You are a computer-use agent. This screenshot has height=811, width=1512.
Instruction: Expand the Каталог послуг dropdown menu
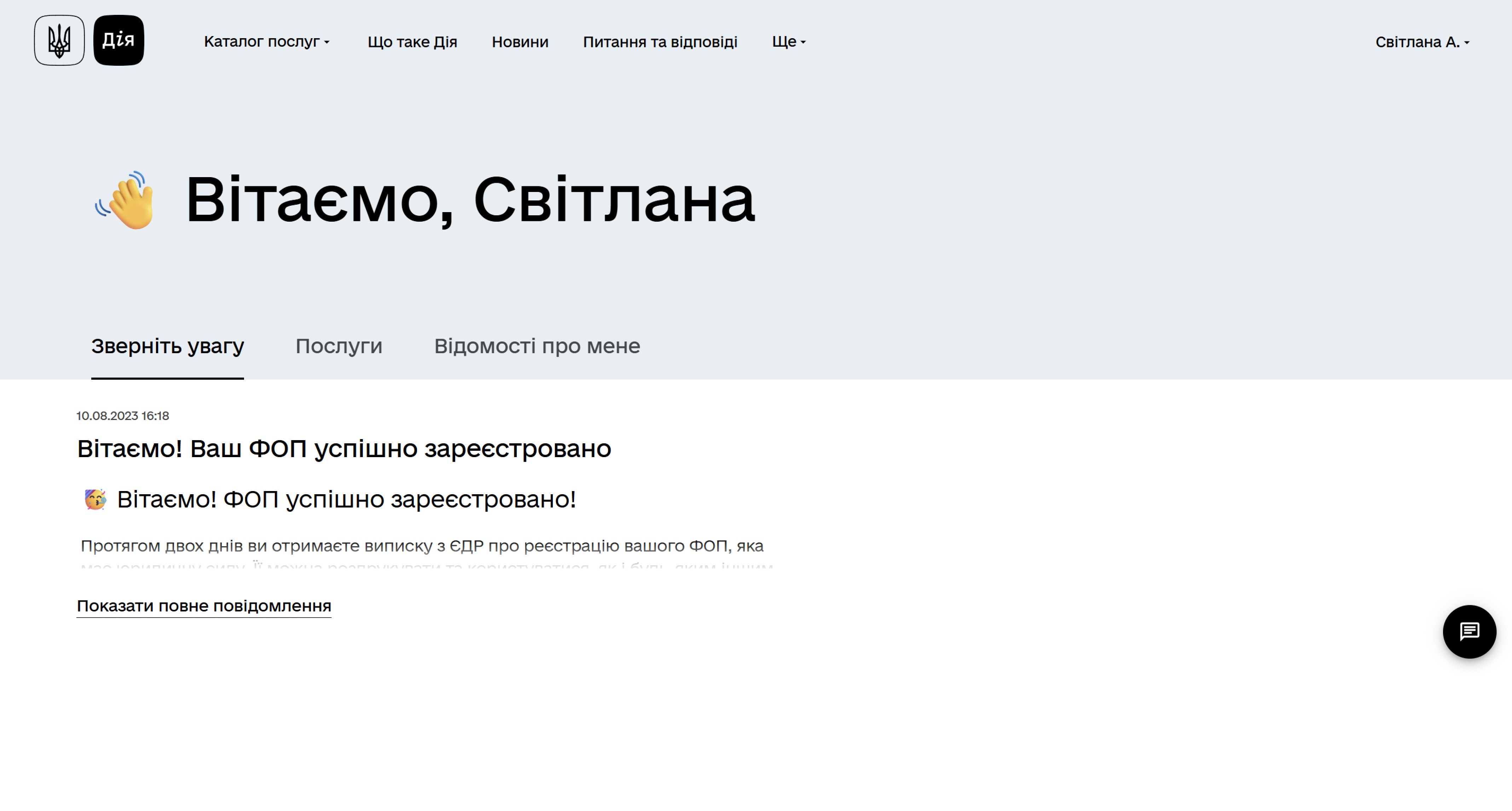coord(266,42)
